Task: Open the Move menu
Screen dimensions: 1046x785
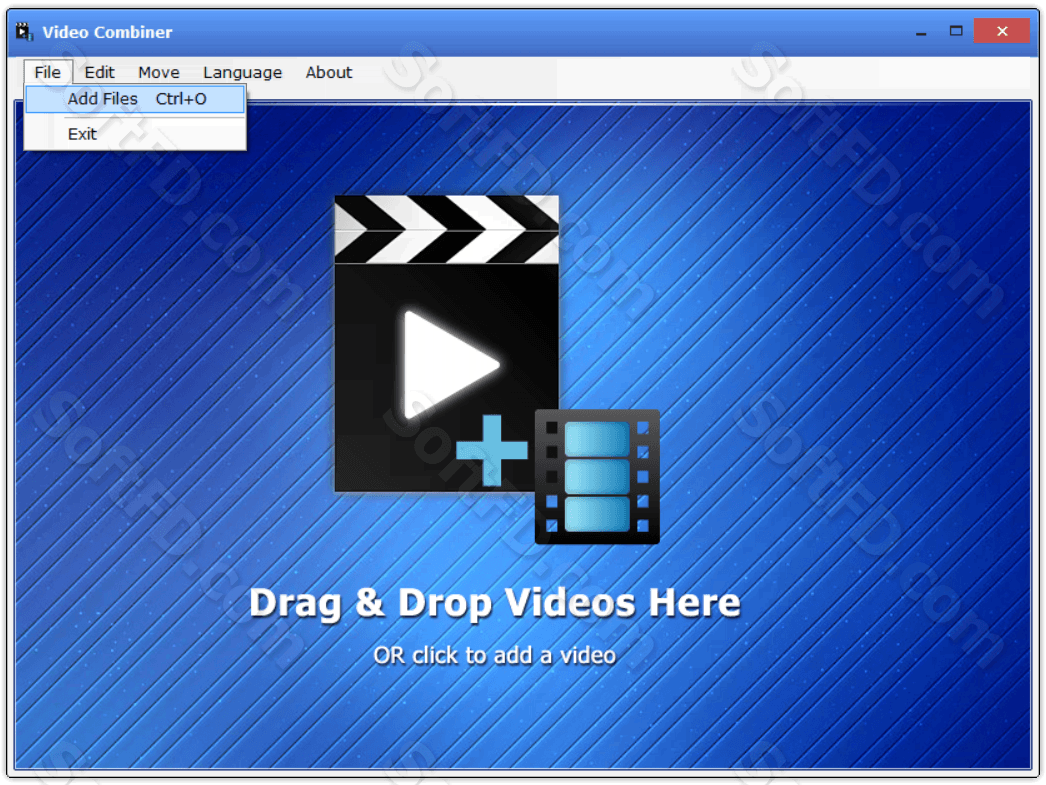Action: 159,72
